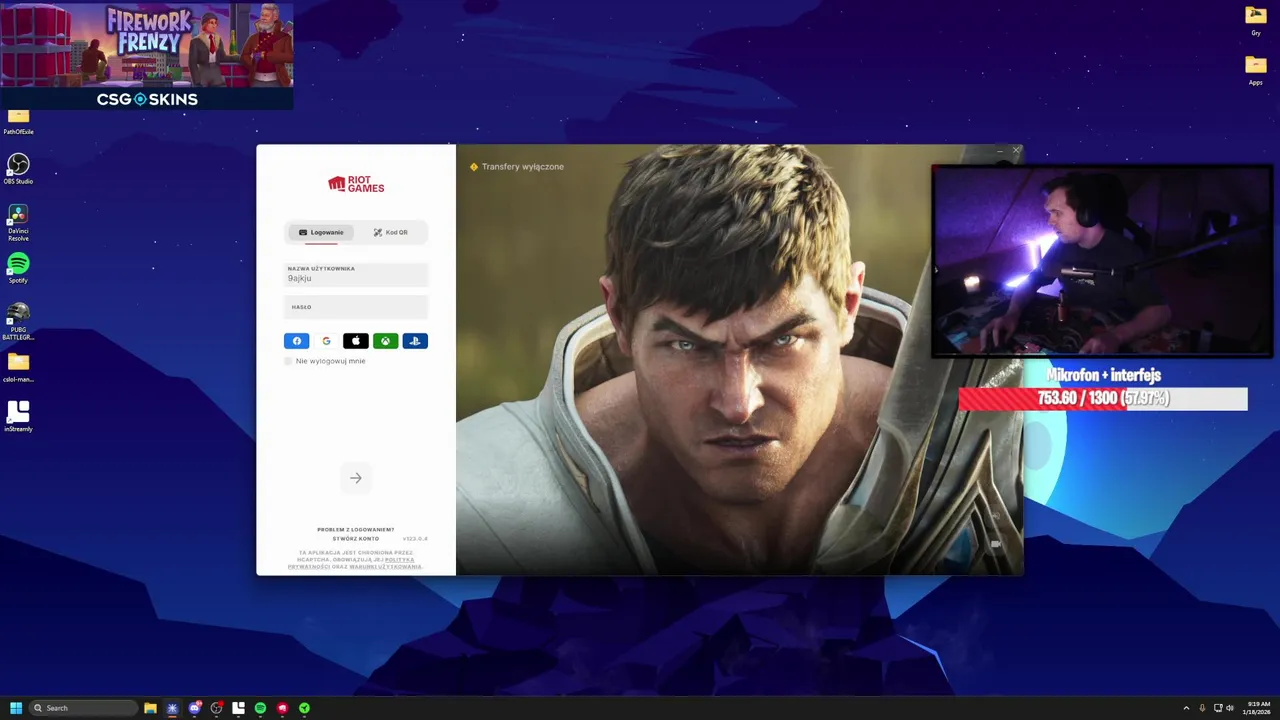Click the Mikrofon + interfejs progress bar
The image size is (1280, 720).
tap(1103, 399)
